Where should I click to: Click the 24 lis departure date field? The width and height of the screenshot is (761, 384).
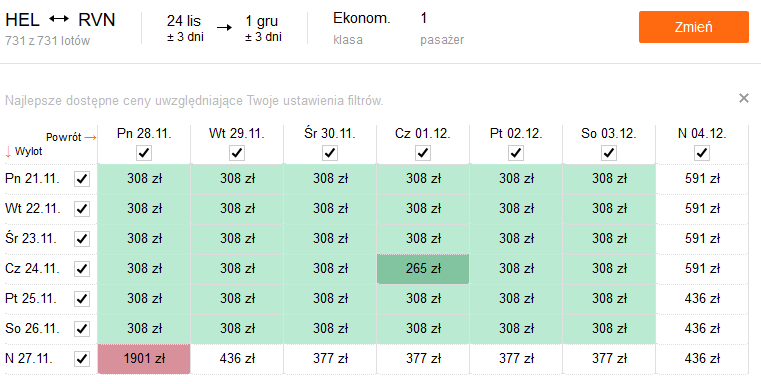click(x=185, y=28)
